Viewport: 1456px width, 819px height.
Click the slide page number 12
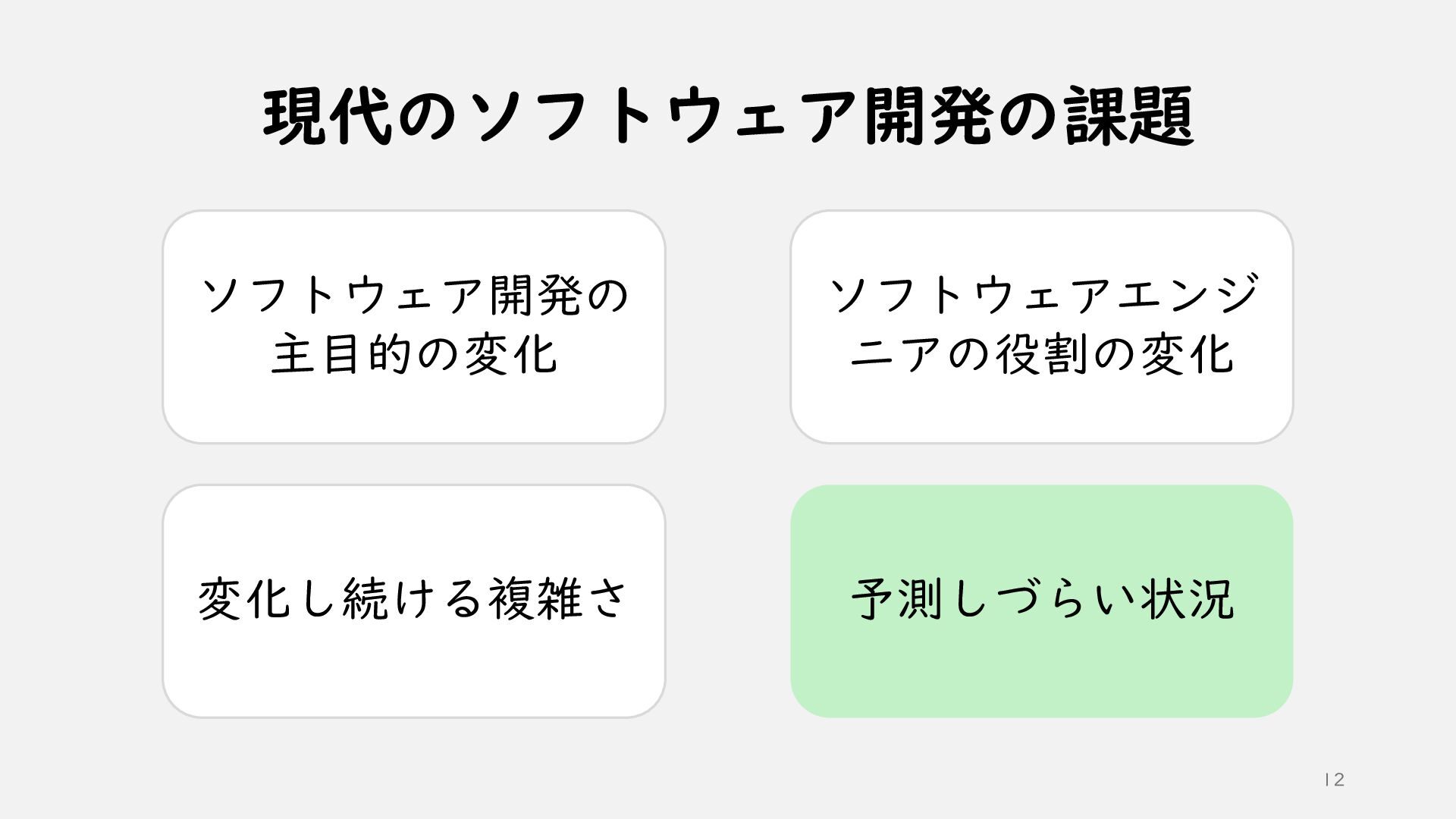tap(1334, 780)
